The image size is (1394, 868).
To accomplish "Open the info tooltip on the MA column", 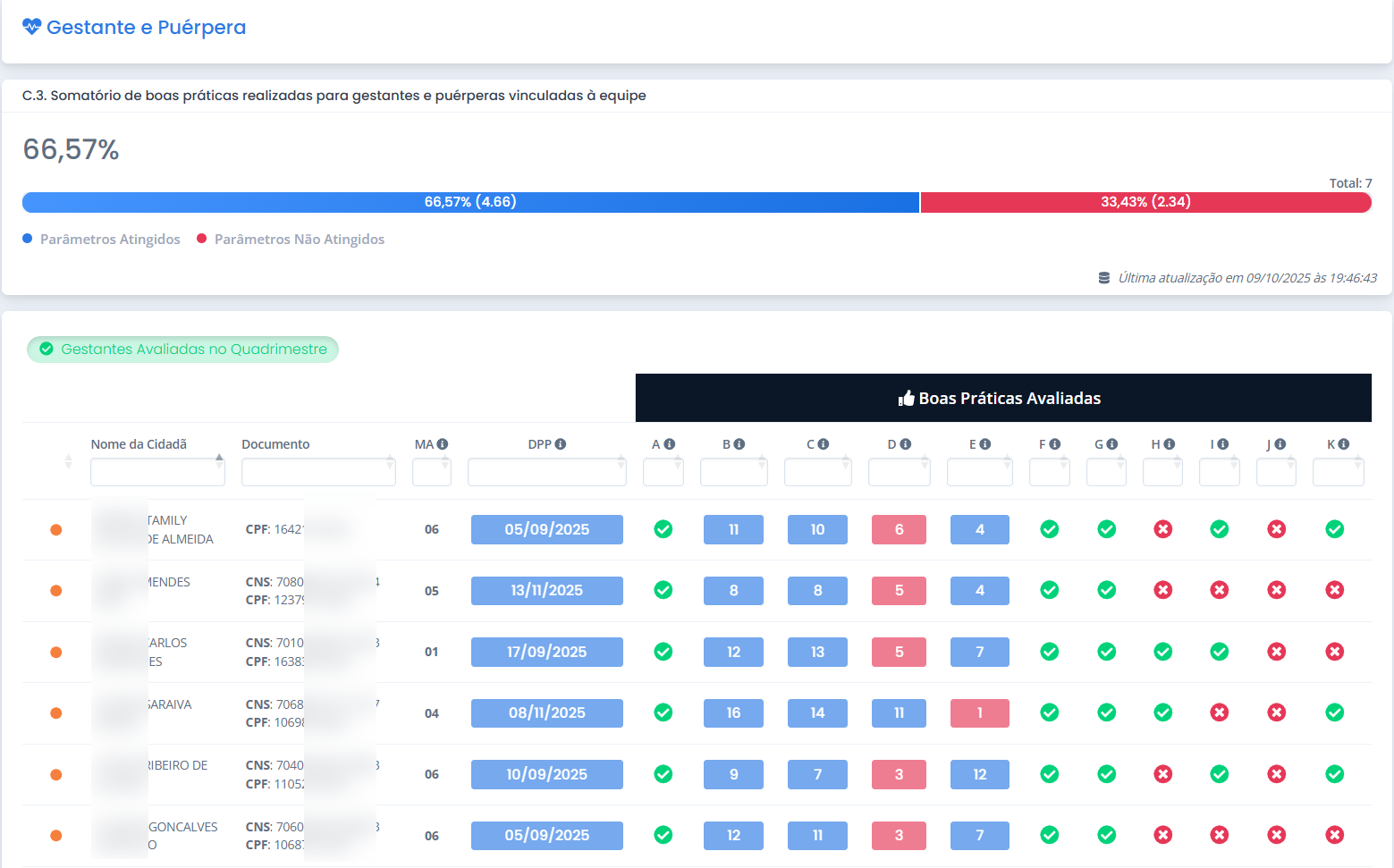I will tap(444, 443).
